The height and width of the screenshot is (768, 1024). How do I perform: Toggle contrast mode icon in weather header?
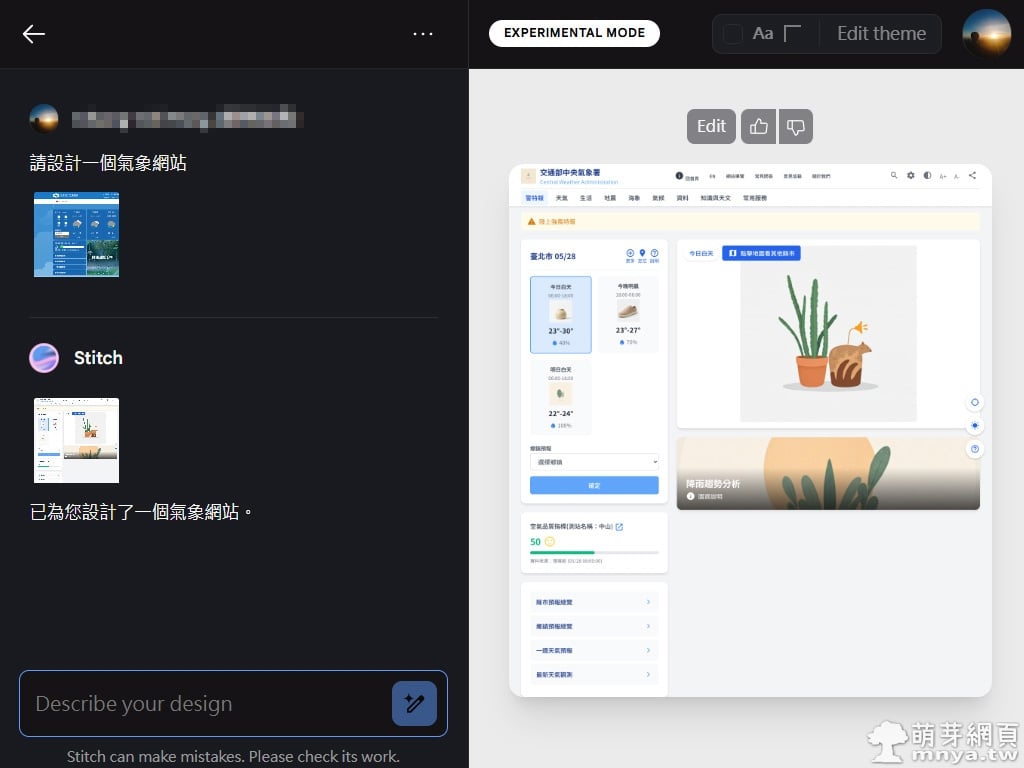coord(927,175)
